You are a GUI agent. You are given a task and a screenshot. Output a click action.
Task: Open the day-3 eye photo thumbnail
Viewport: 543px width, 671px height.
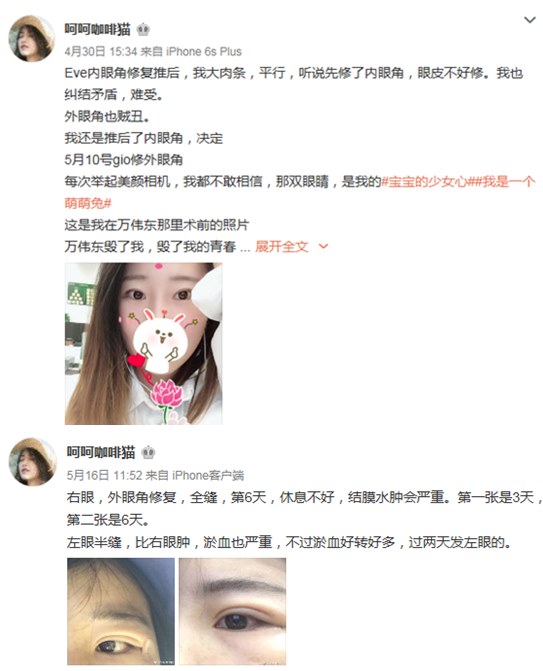coord(121,611)
